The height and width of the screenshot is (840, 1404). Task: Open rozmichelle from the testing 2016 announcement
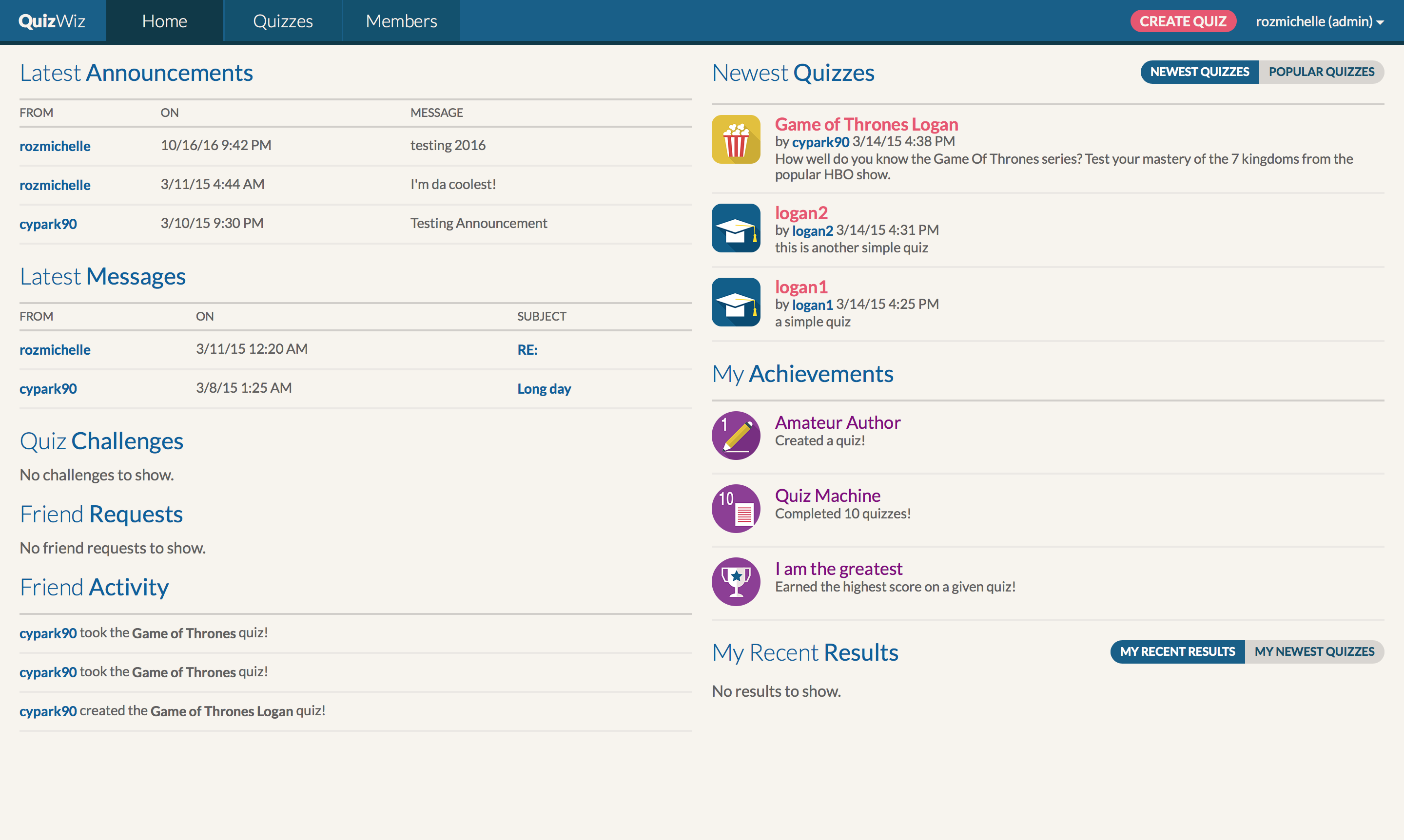[x=55, y=146]
